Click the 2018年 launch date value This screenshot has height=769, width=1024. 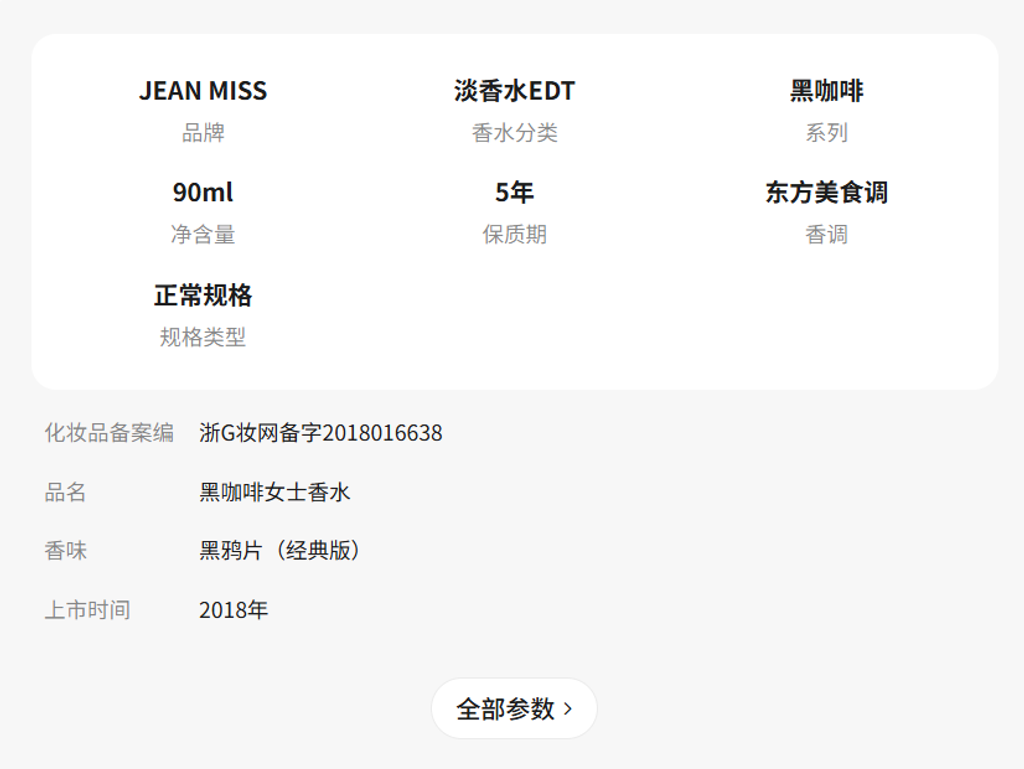click(x=233, y=610)
